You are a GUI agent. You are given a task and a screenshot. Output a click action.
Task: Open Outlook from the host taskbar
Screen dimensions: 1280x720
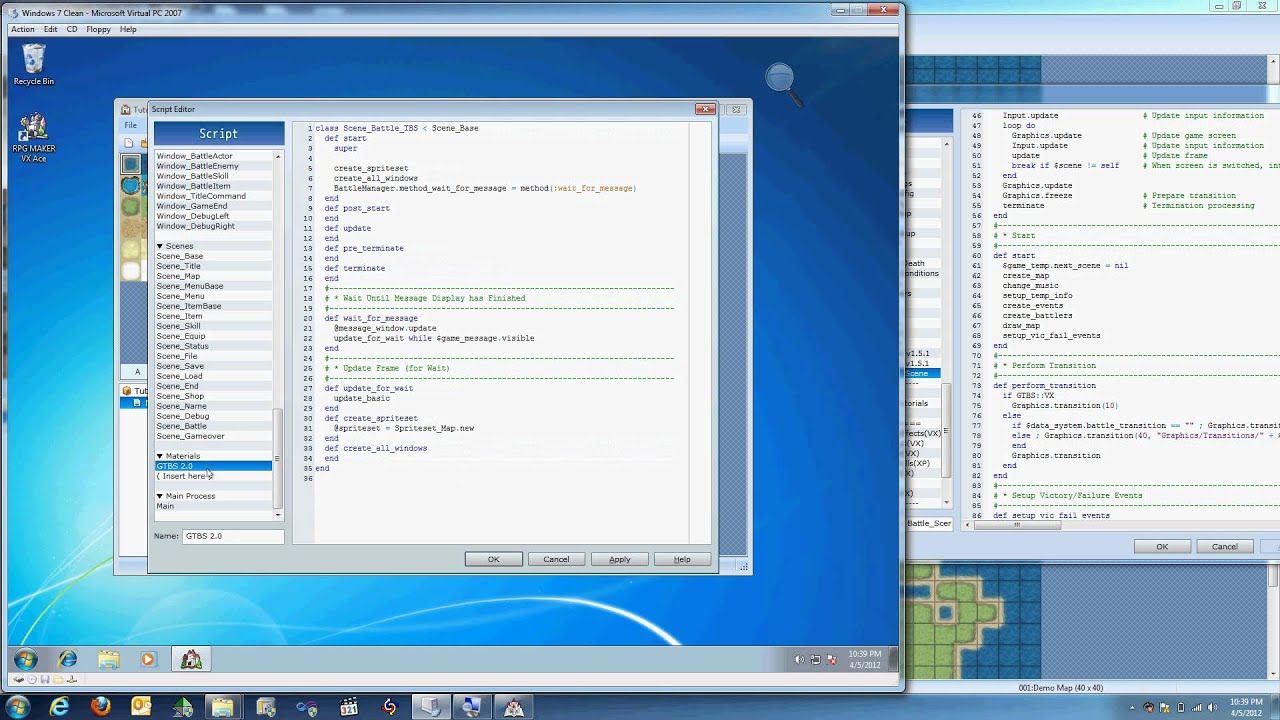[x=141, y=707]
